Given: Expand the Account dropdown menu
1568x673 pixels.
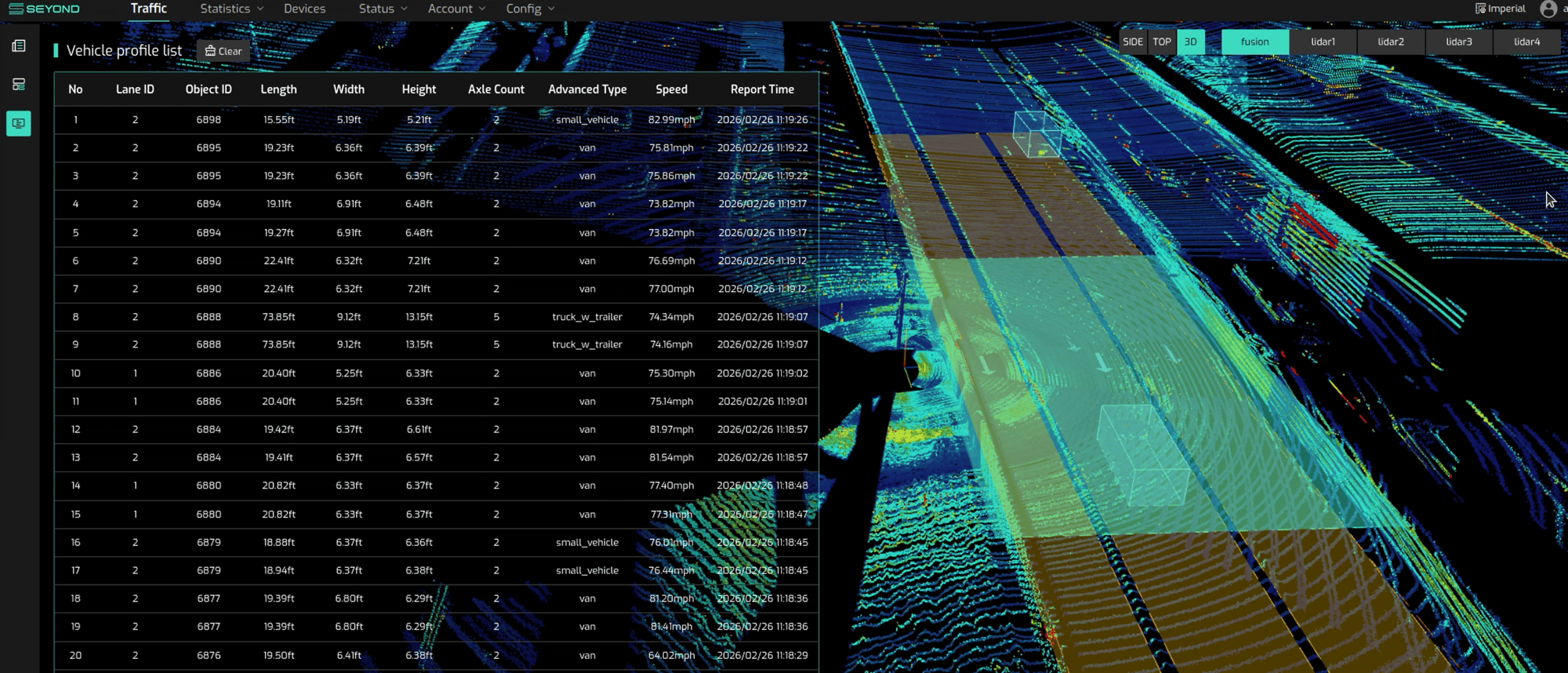Looking at the screenshot, I should pos(456,9).
